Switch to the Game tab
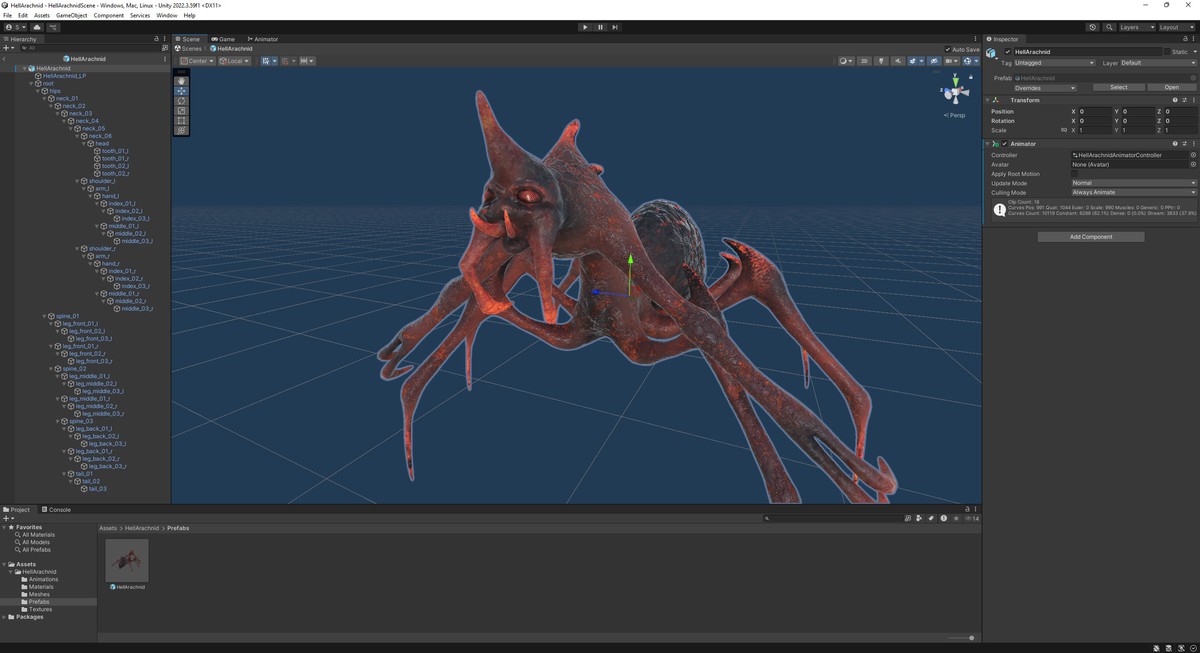 [x=223, y=39]
